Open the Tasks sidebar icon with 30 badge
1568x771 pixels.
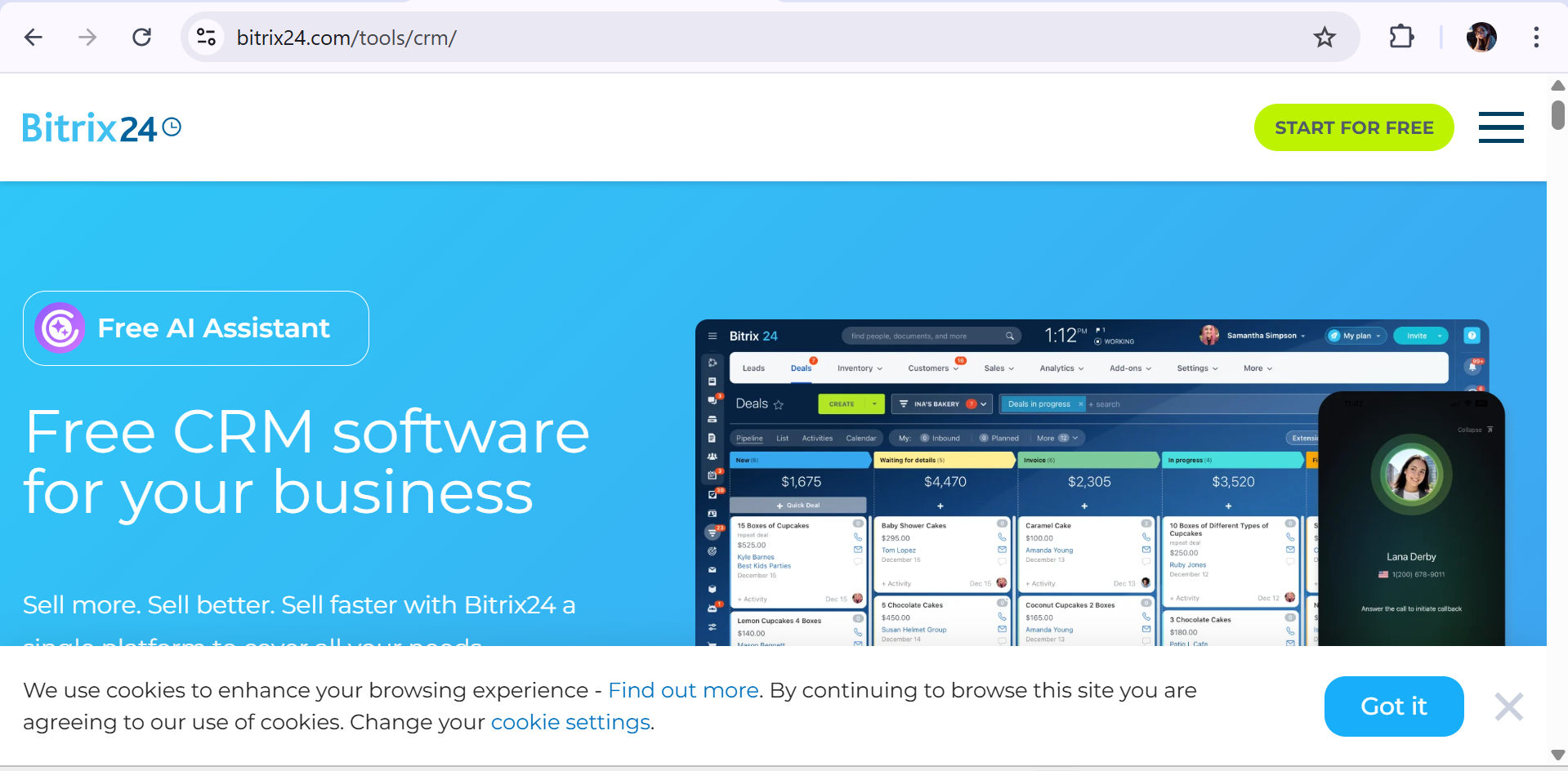coord(712,495)
